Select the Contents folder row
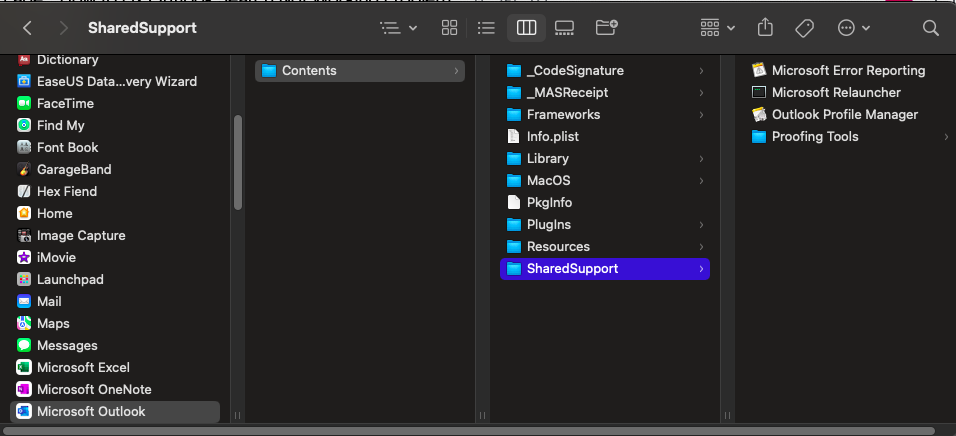 pos(360,71)
